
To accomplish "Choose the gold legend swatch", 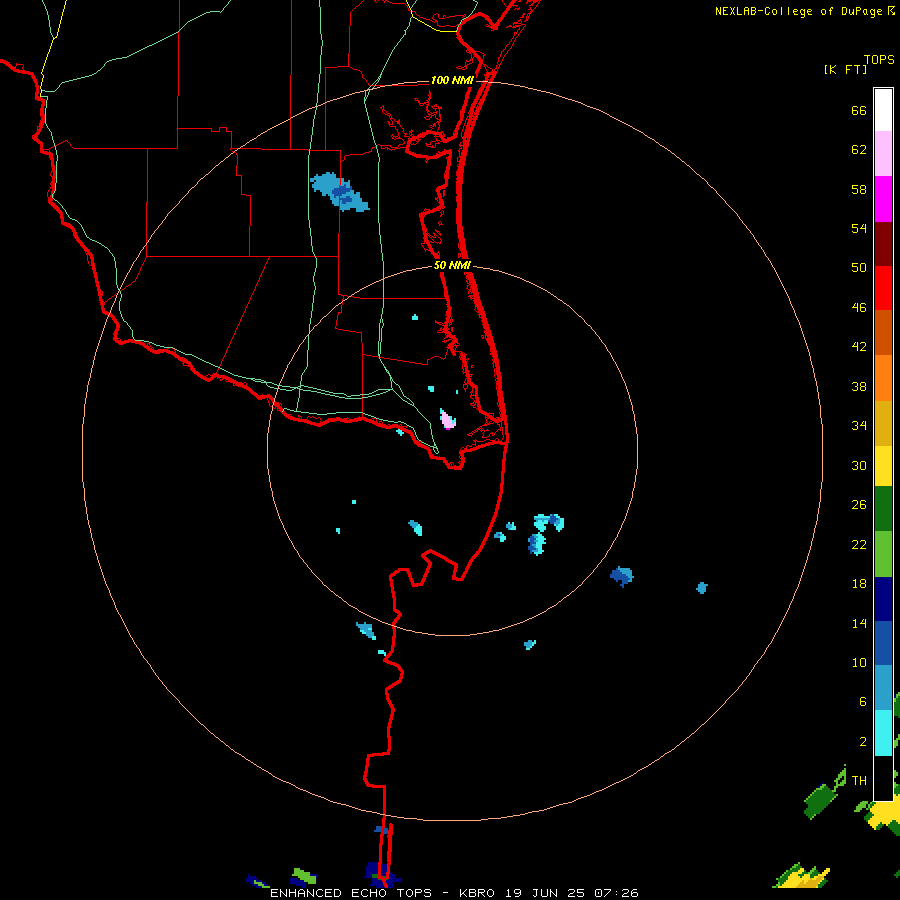I will click(x=883, y=423).
